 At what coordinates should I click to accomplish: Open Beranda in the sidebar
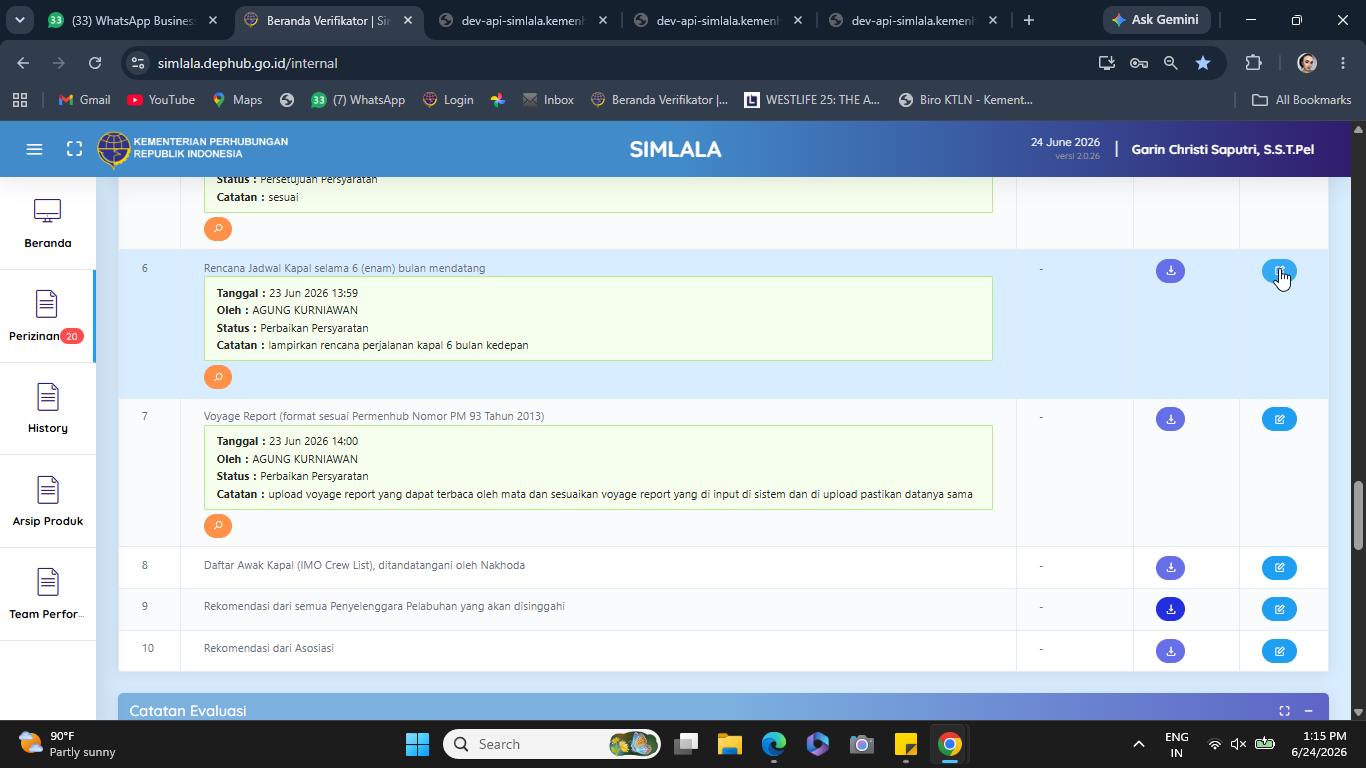(x=47, y=223)
